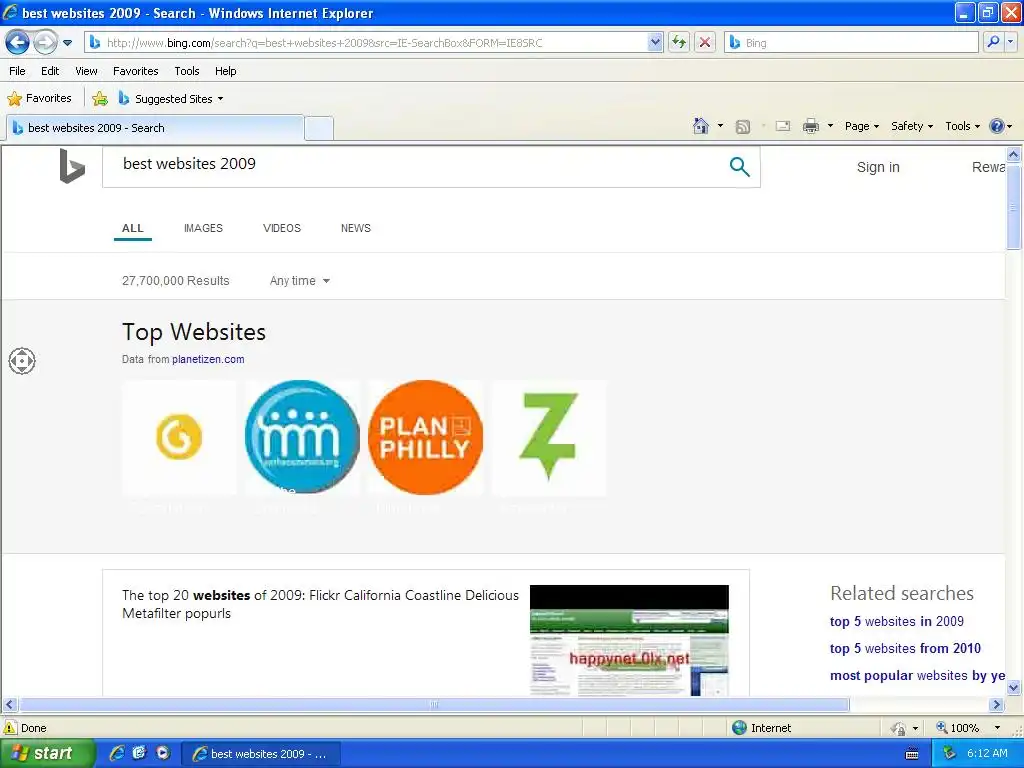Click the horizontal scrollbar left arrow
The image size is (1024, 768).
[9, 705]
